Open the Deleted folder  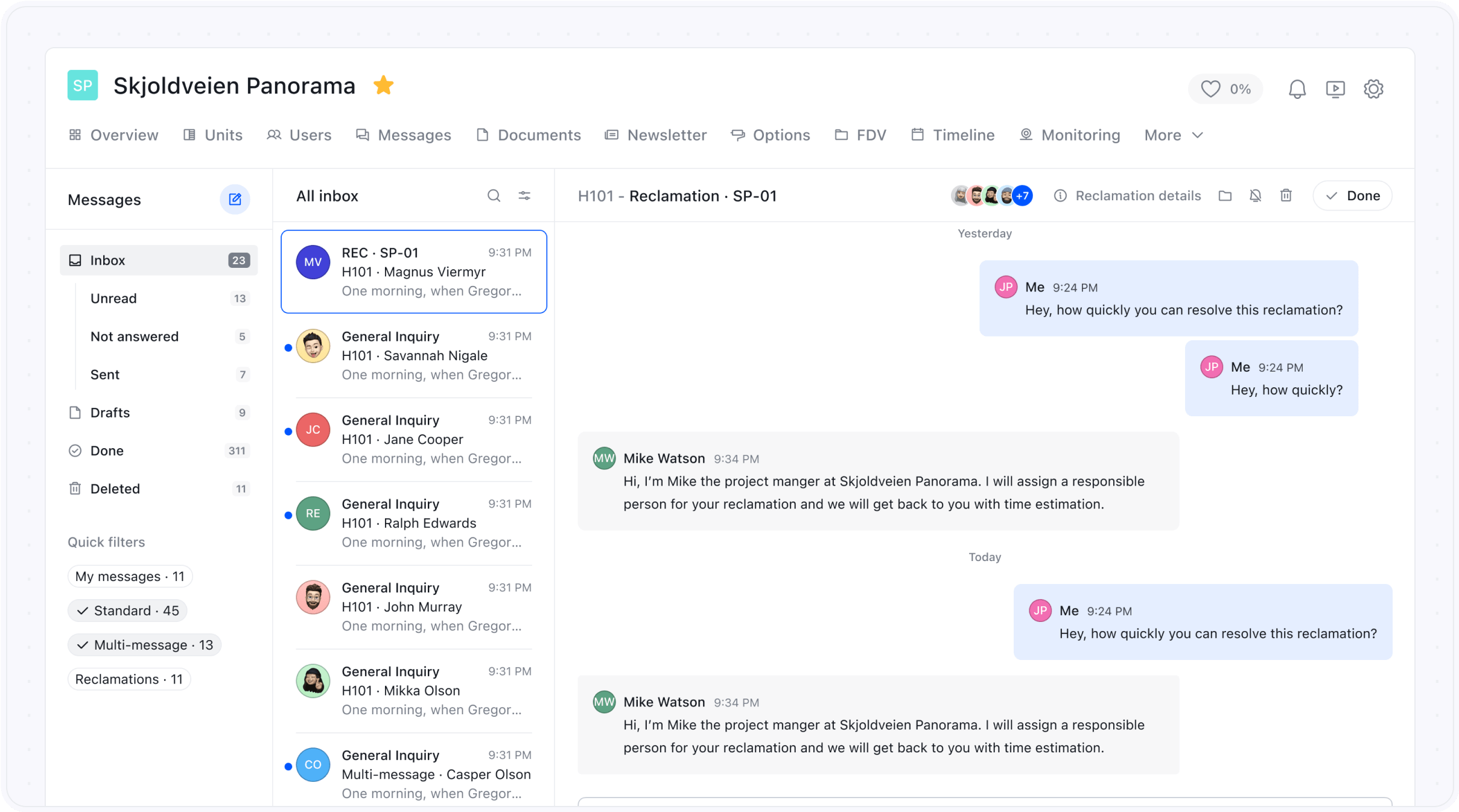pos(159,488)
